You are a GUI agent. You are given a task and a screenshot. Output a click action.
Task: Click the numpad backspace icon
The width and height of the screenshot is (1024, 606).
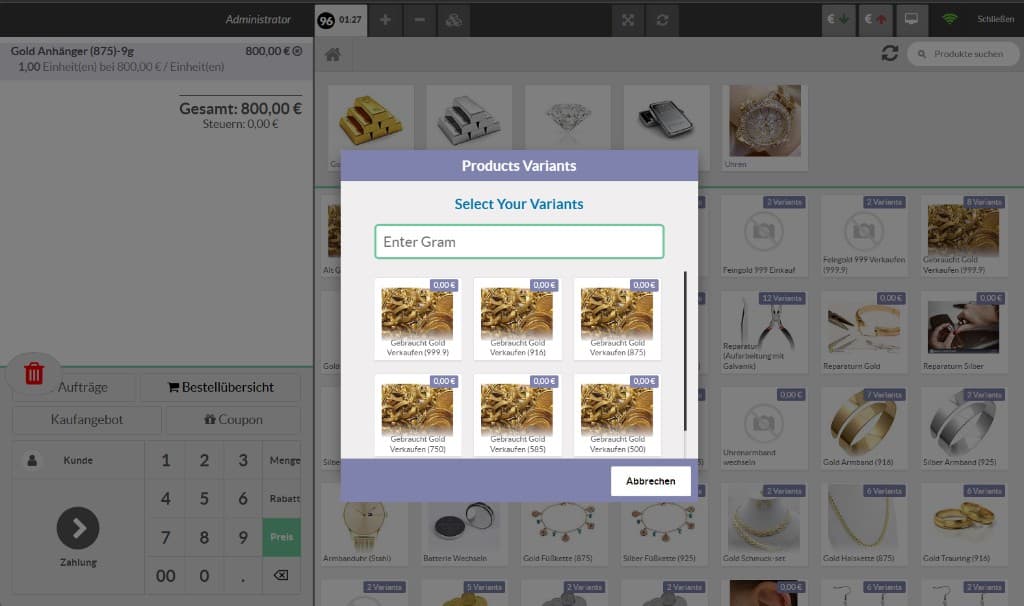click(281, 575)
